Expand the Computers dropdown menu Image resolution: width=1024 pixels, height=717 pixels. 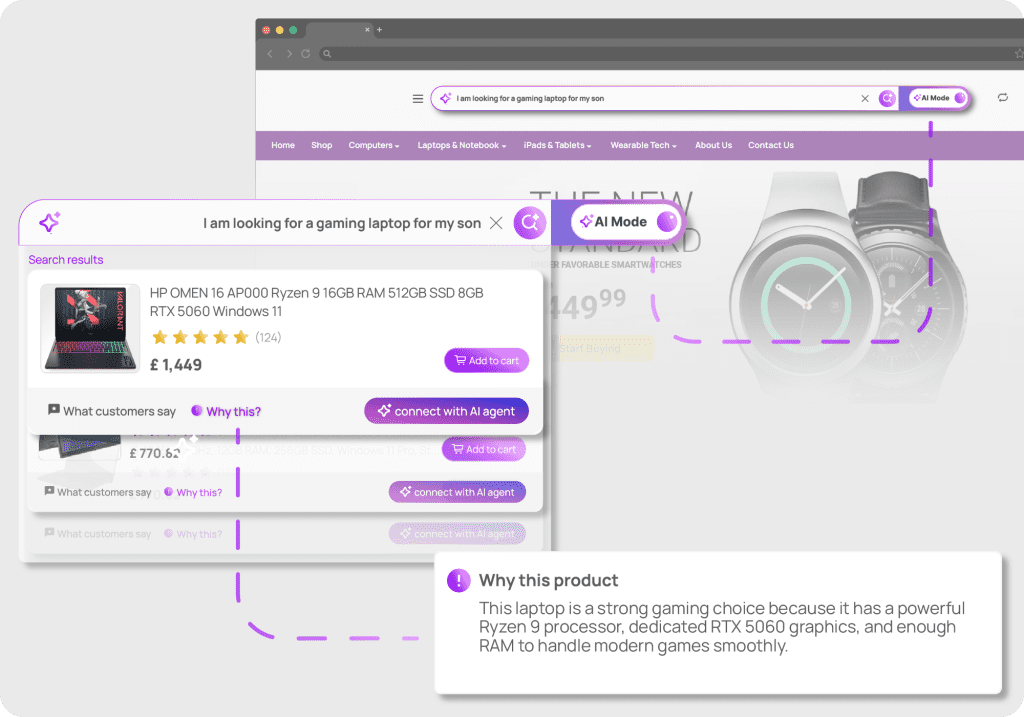[373, 146]
